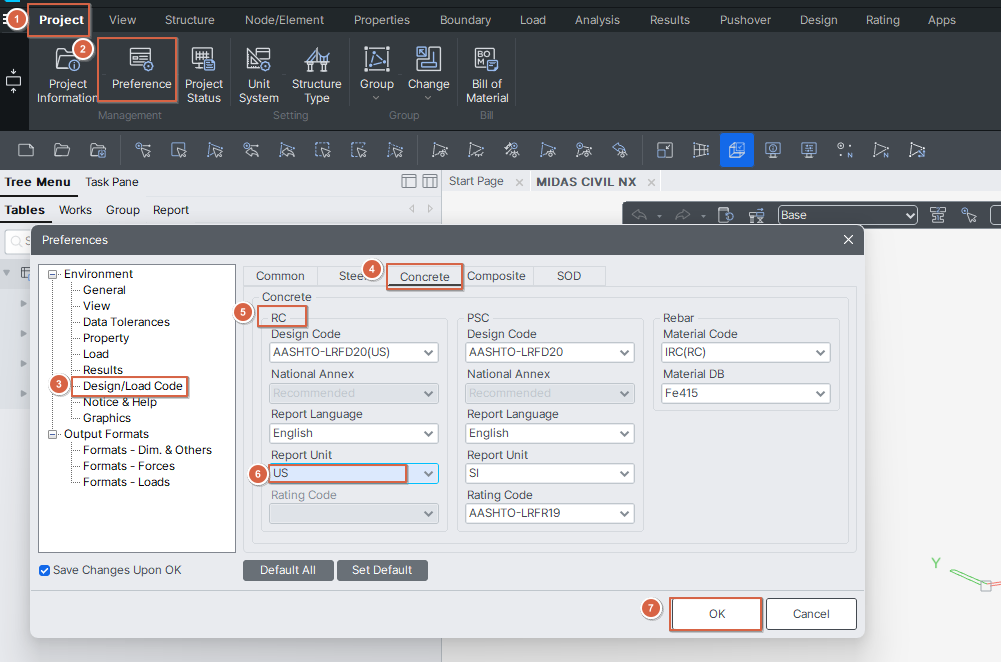Click the Default All button
The width and height of the screenshot is (1001, 662).
click(288, 570)
